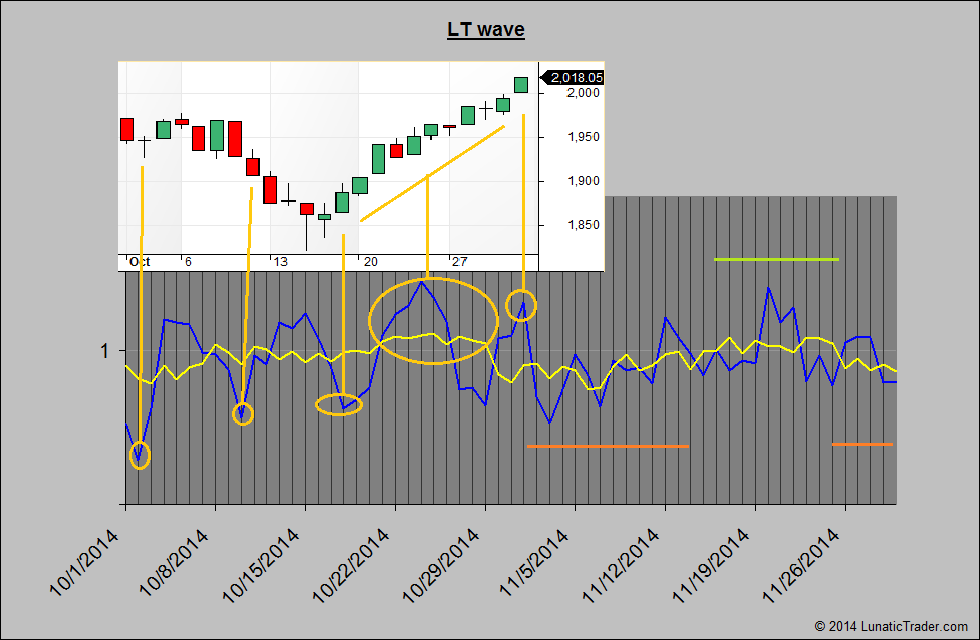
Task: Select the yellow circle at the early November peak
Action: click(522, 304)
